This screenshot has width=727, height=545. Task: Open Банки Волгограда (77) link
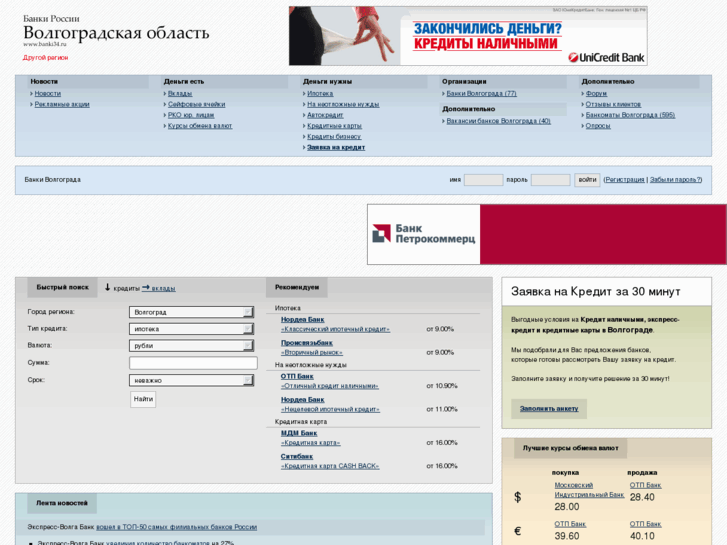click(481, 94)
